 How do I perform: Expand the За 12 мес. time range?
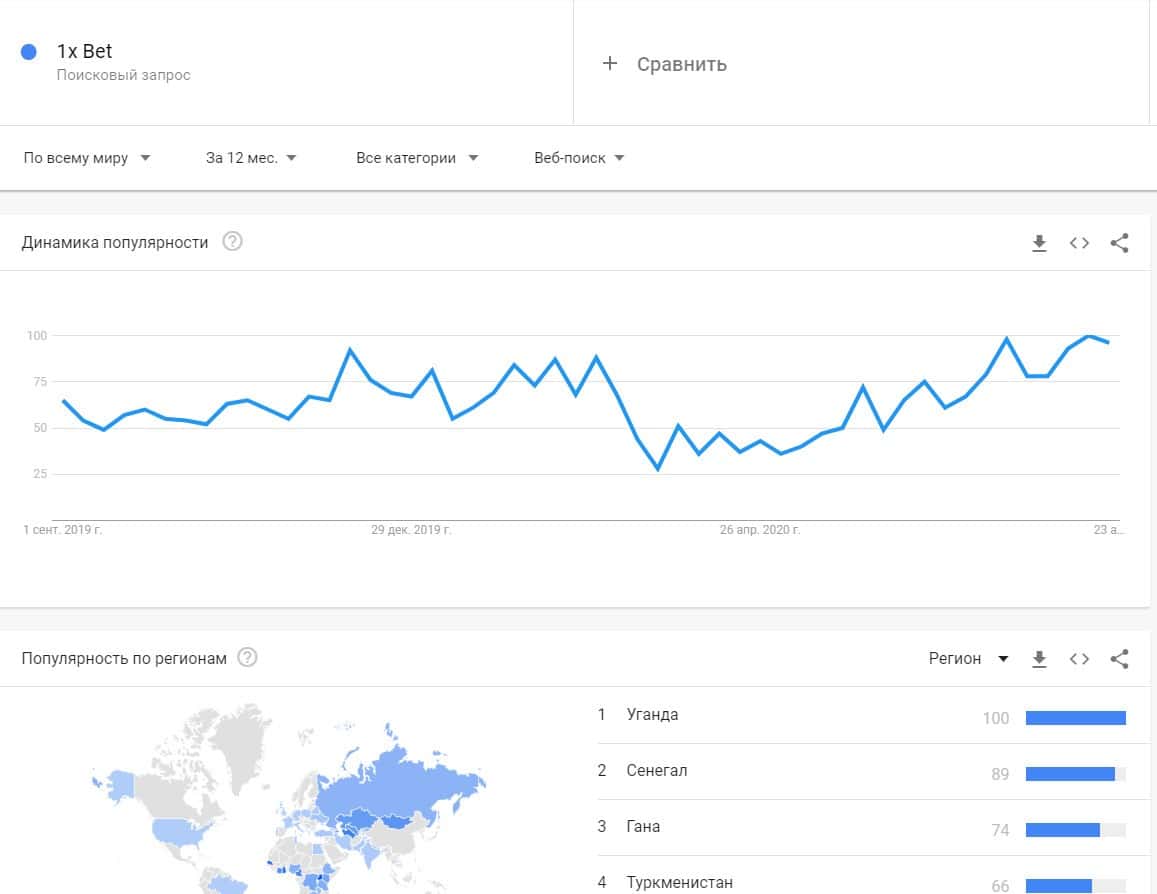[x=251, y=158]
